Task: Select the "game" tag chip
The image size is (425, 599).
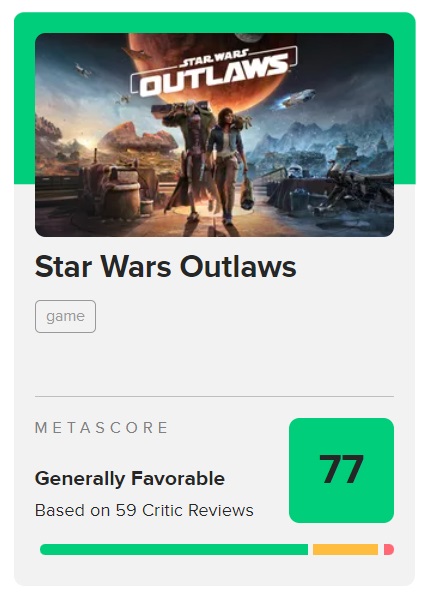Action: coord(65,316)
